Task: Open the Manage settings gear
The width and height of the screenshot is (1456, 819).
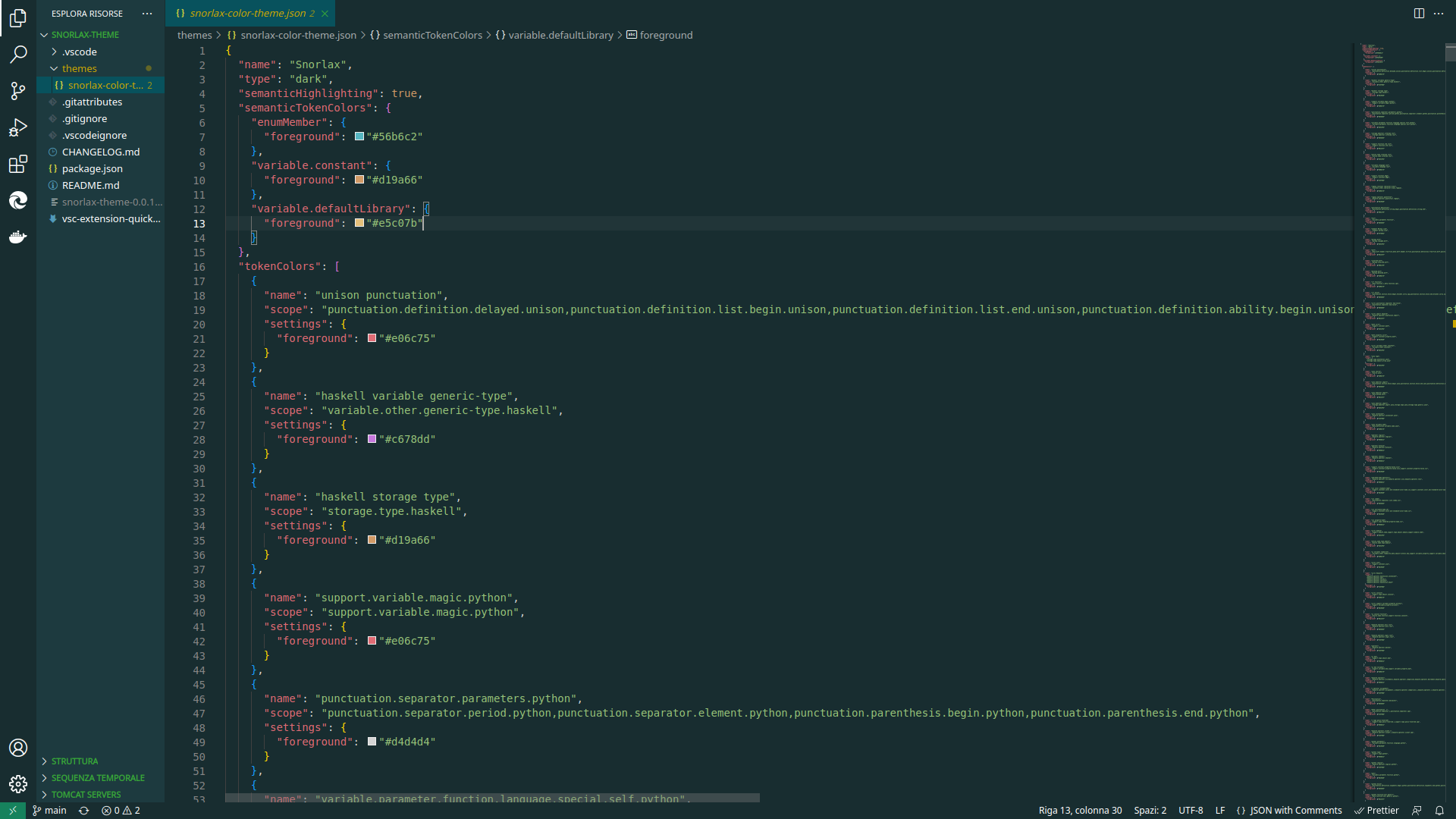Action: tap(18, 784)
